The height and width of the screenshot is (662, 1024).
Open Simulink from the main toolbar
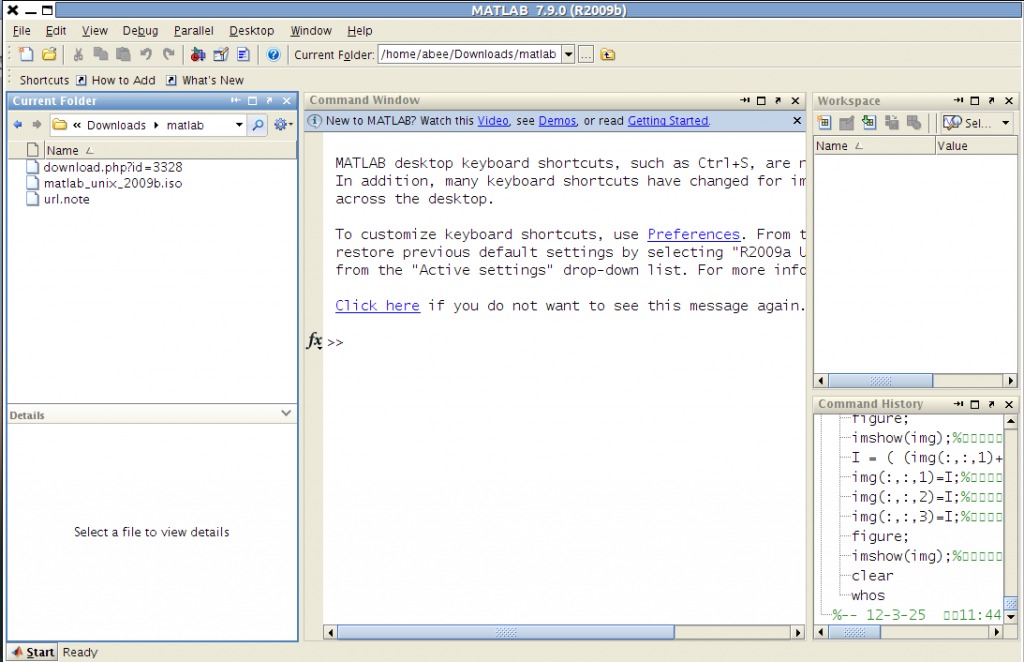(198, 54)
